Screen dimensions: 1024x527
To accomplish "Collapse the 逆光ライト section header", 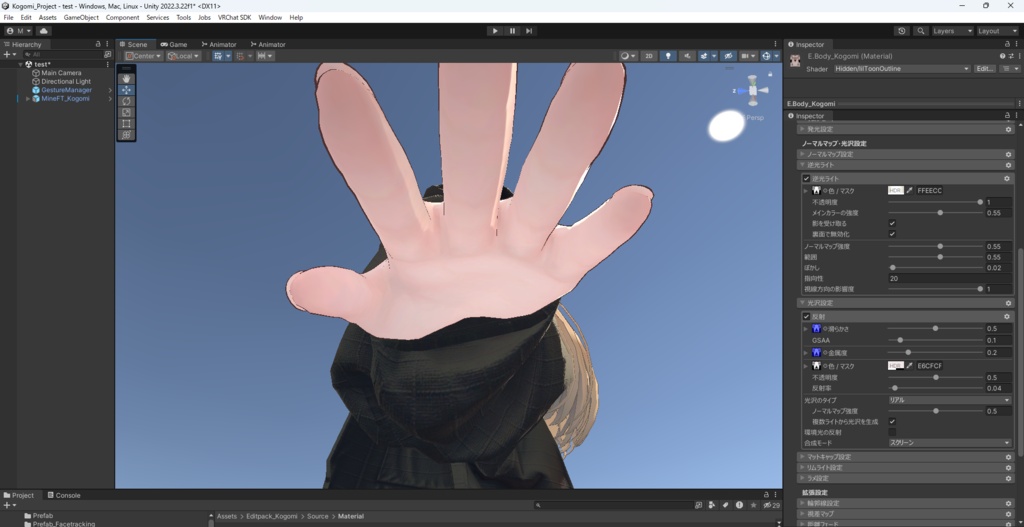I will coord(905,165).
